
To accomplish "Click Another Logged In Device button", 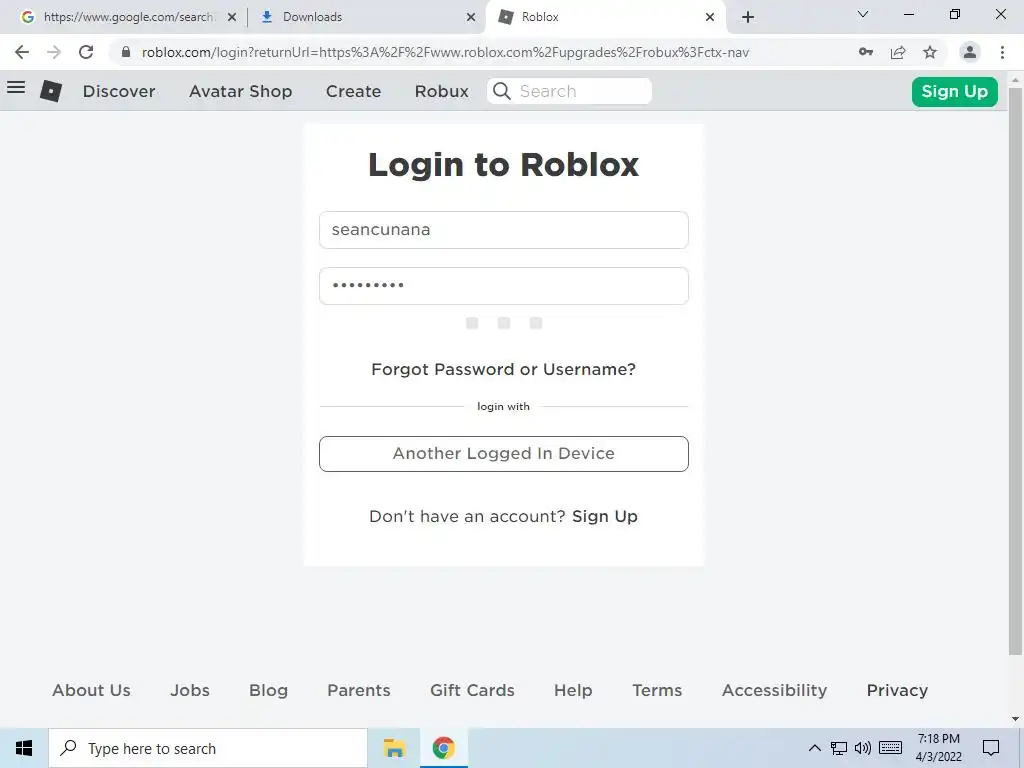I will pos(504,454).
